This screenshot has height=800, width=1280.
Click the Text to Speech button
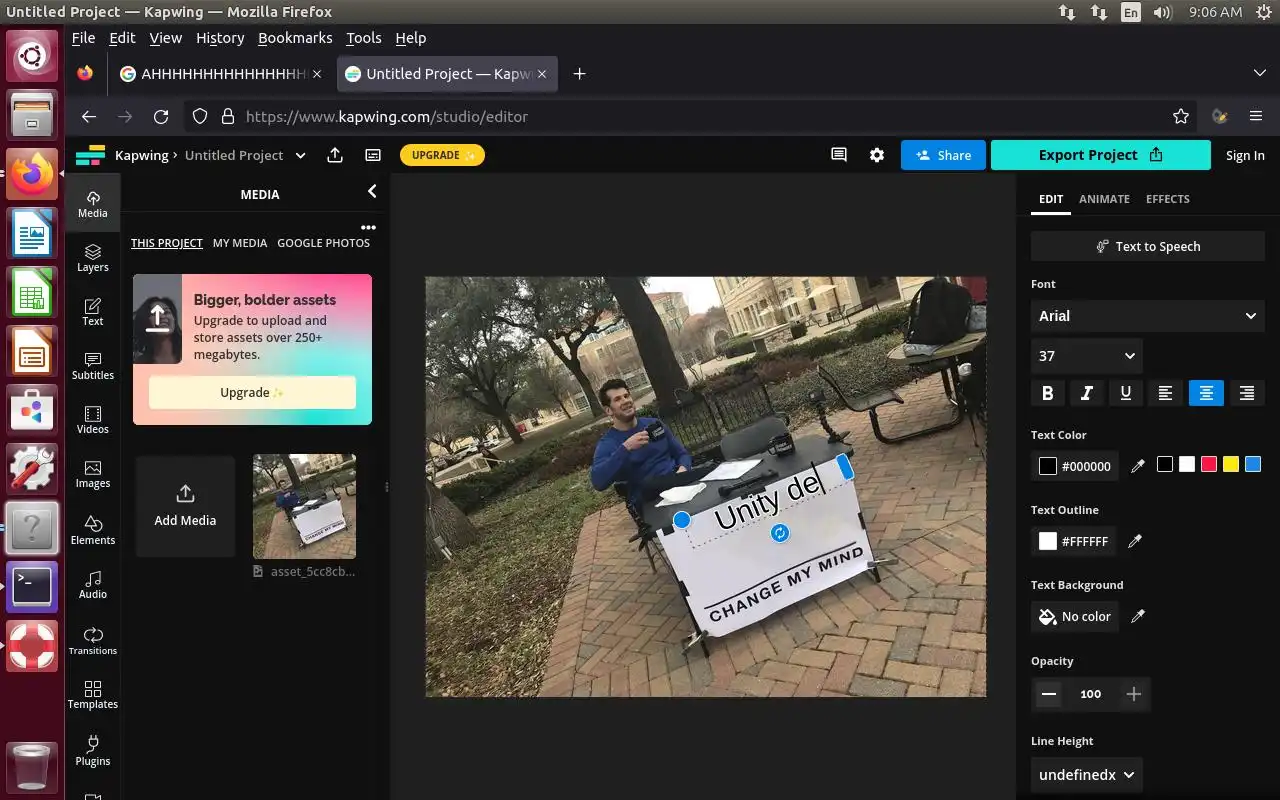[1147, 246]
